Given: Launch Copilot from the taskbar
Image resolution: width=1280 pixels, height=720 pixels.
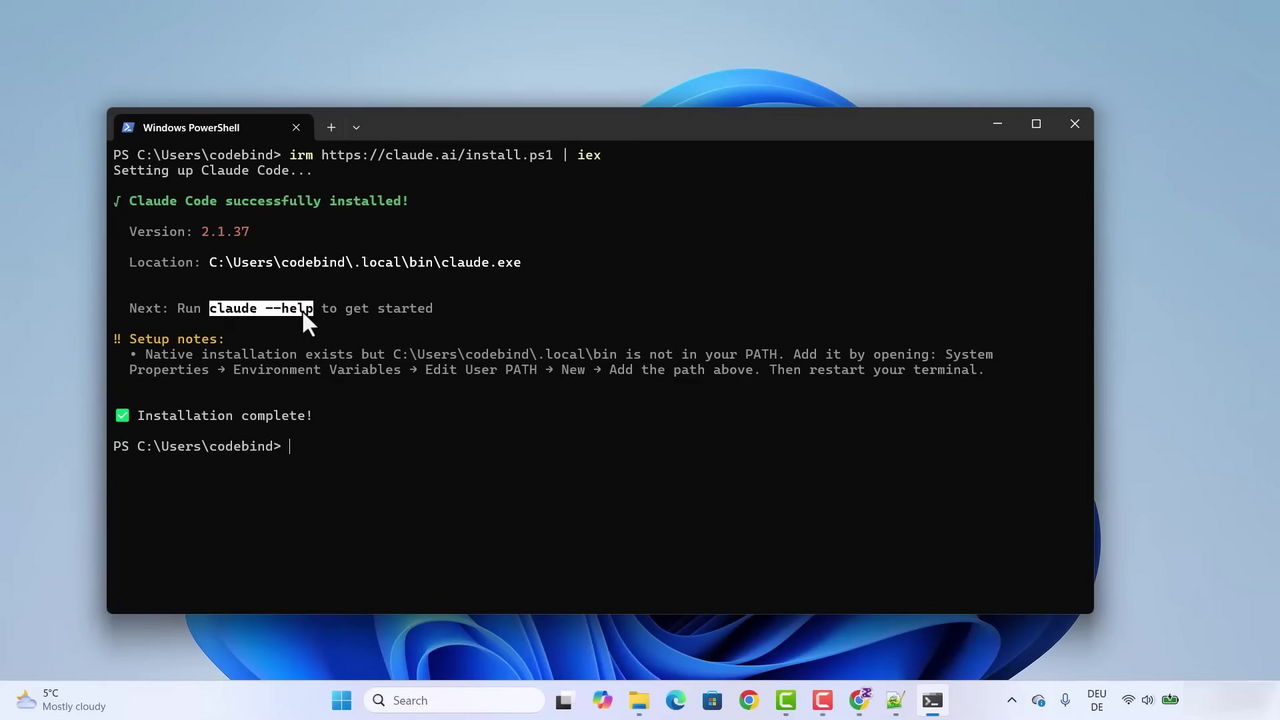Looking at the screenshot, I should click(x=602, y=700).
